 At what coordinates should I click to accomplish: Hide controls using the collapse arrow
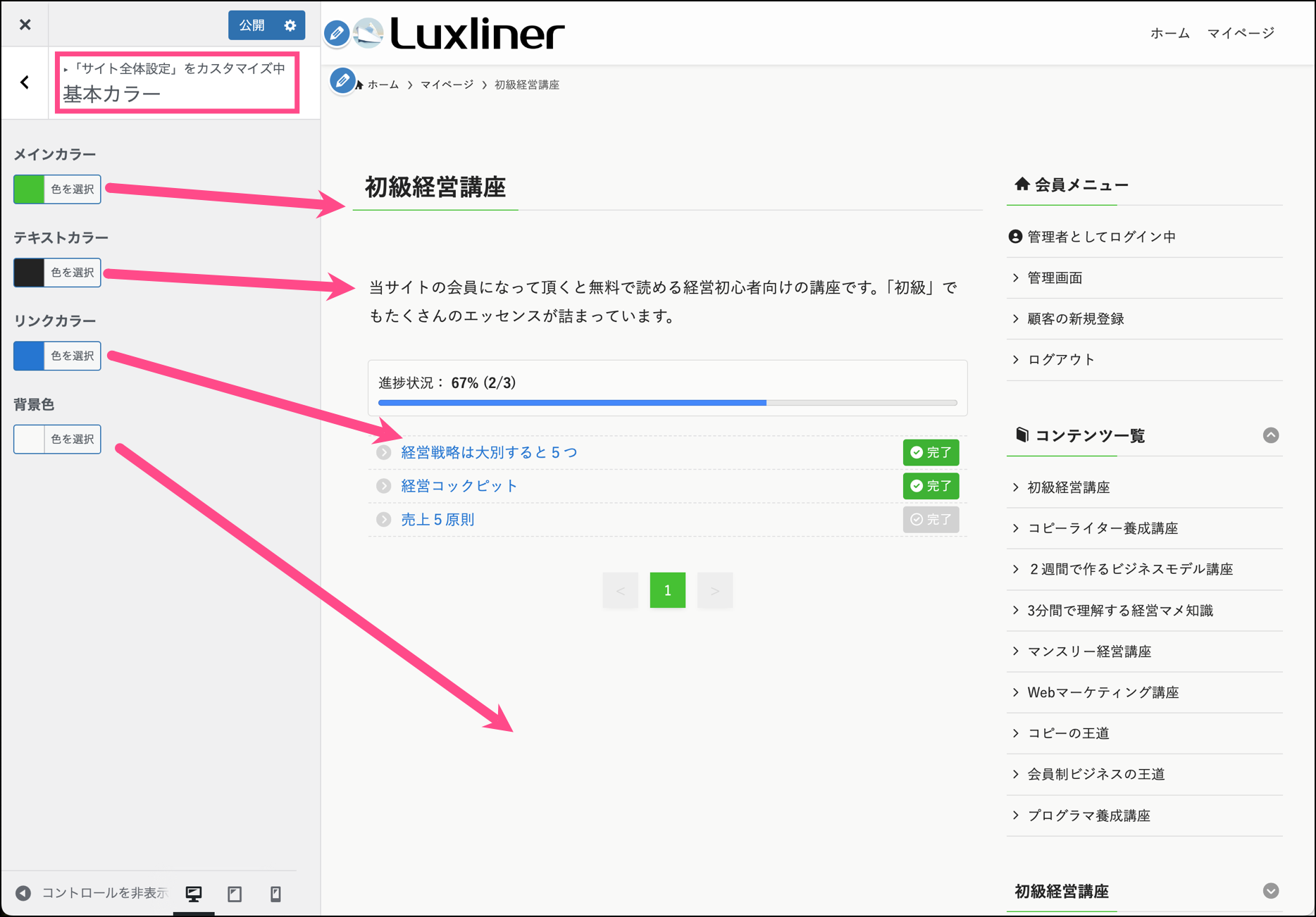click(23, 893)
